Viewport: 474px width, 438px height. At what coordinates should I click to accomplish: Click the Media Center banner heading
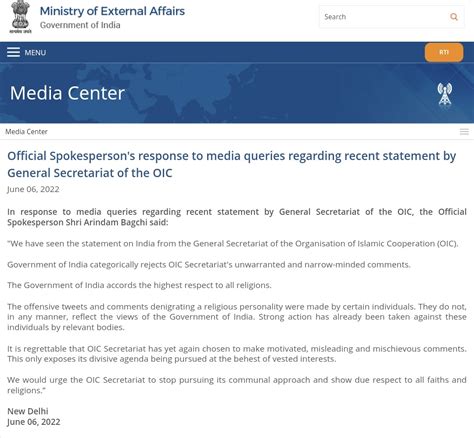[x=67, y=93]
